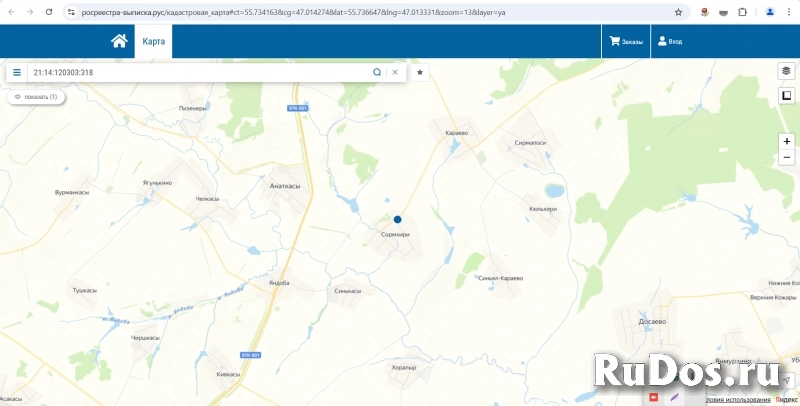The height and width of the screenshot is (406, 800).
Task: Go back with the browser back arrow
Action: pyautogui.click(x=11, y=12)
